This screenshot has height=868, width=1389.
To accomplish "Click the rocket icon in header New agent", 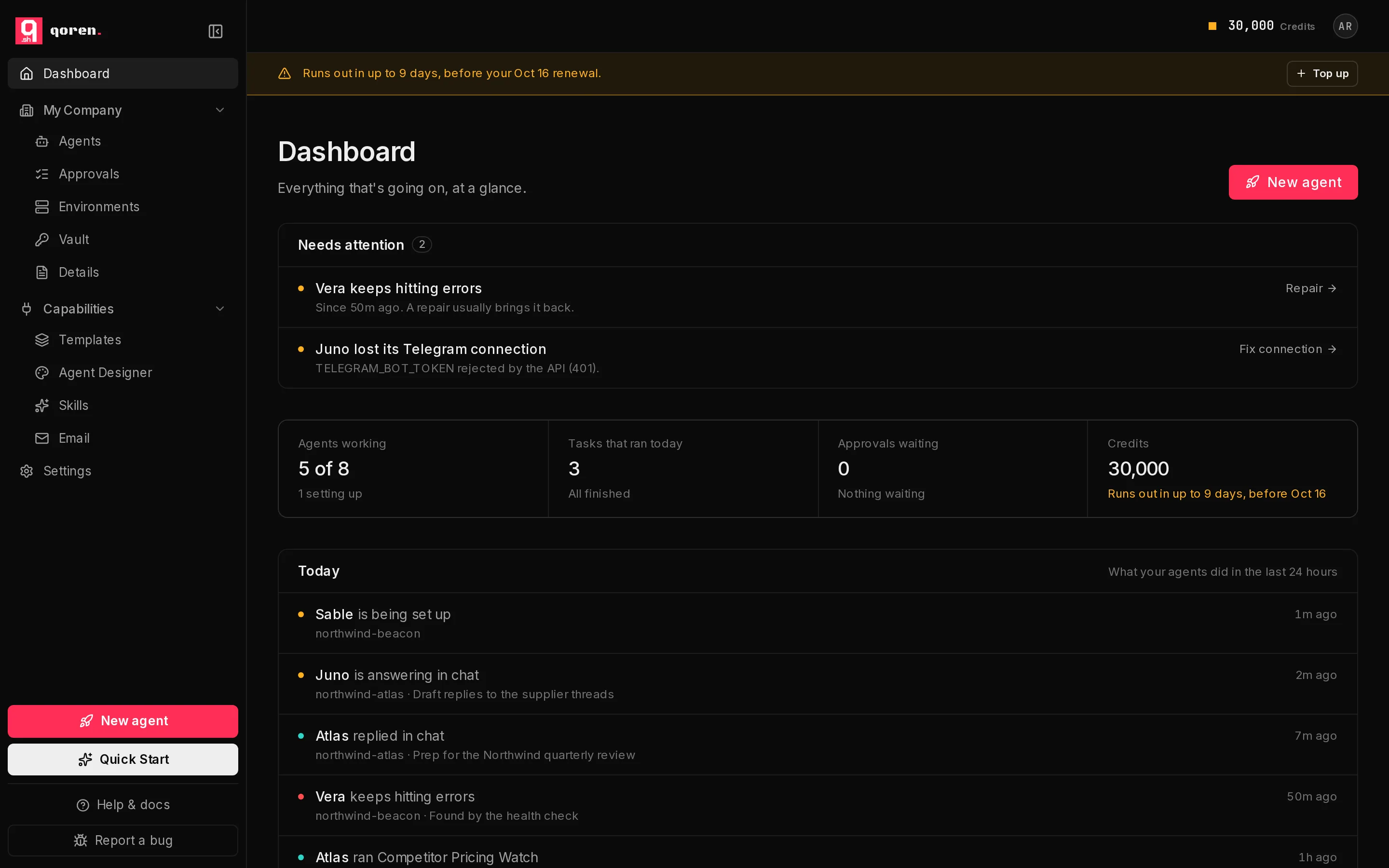I will point(1253,182).
